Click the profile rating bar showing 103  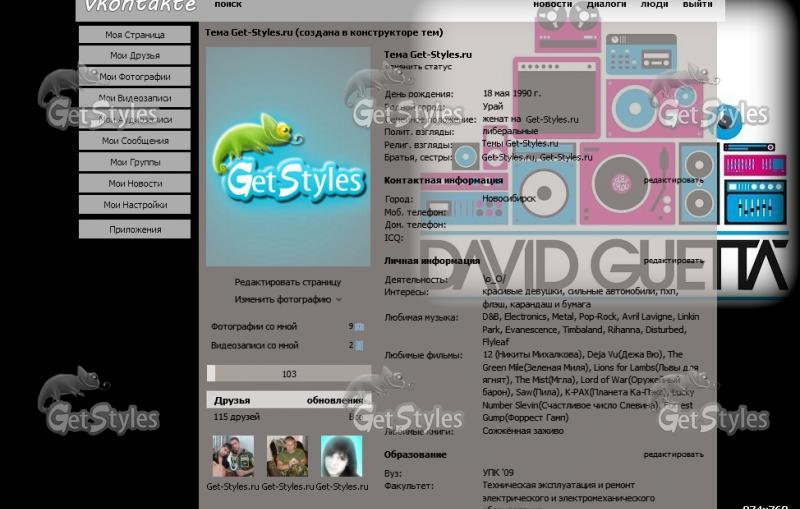(288, 374)
